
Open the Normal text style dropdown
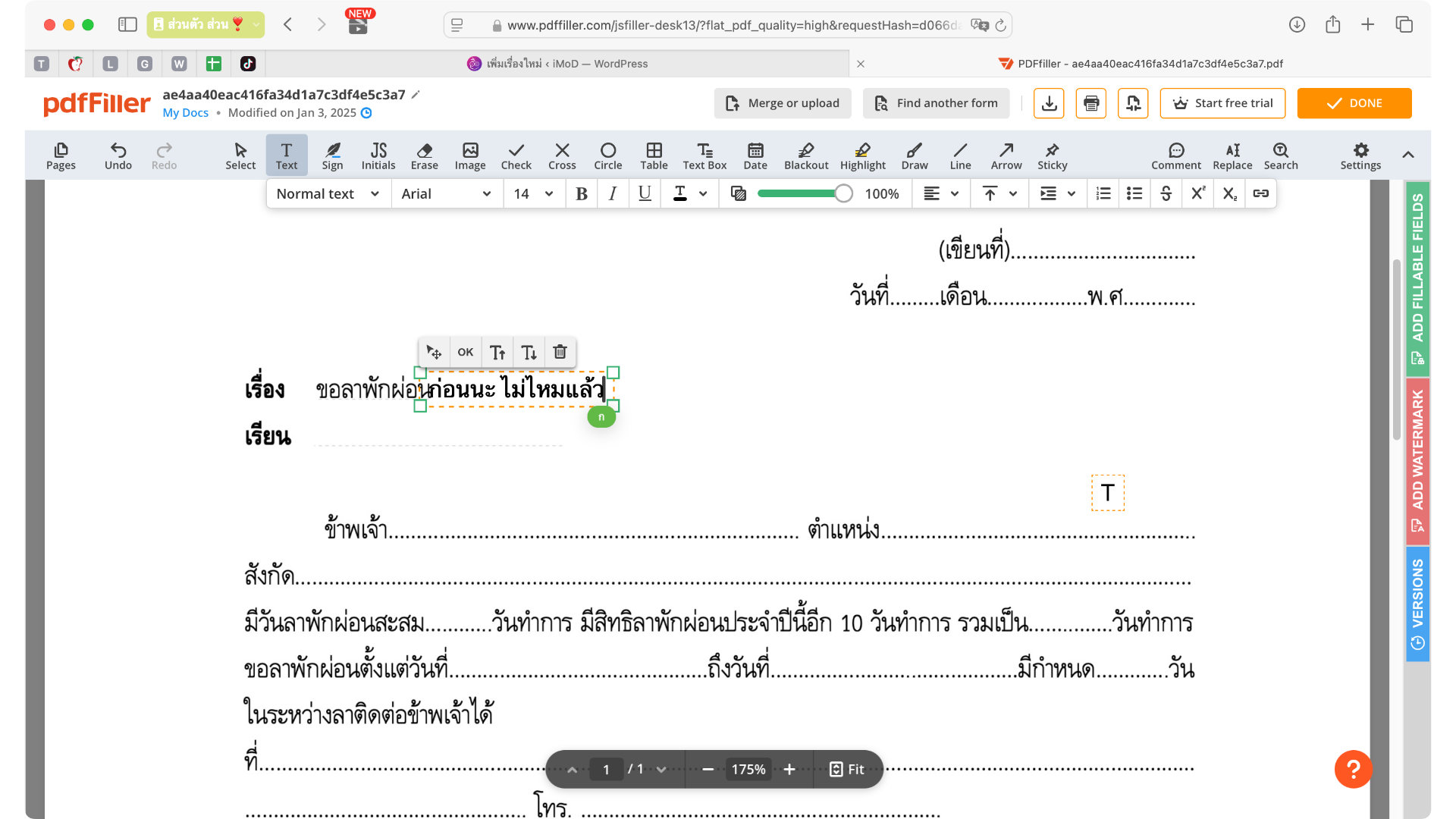coord(328,193)
